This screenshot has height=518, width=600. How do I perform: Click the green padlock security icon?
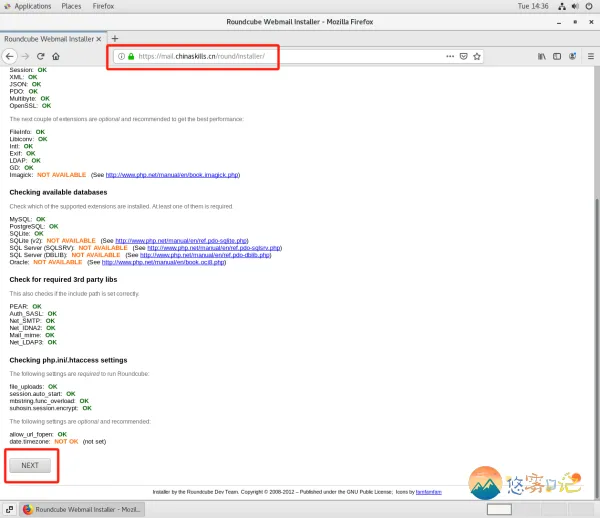tap(130, 56)
